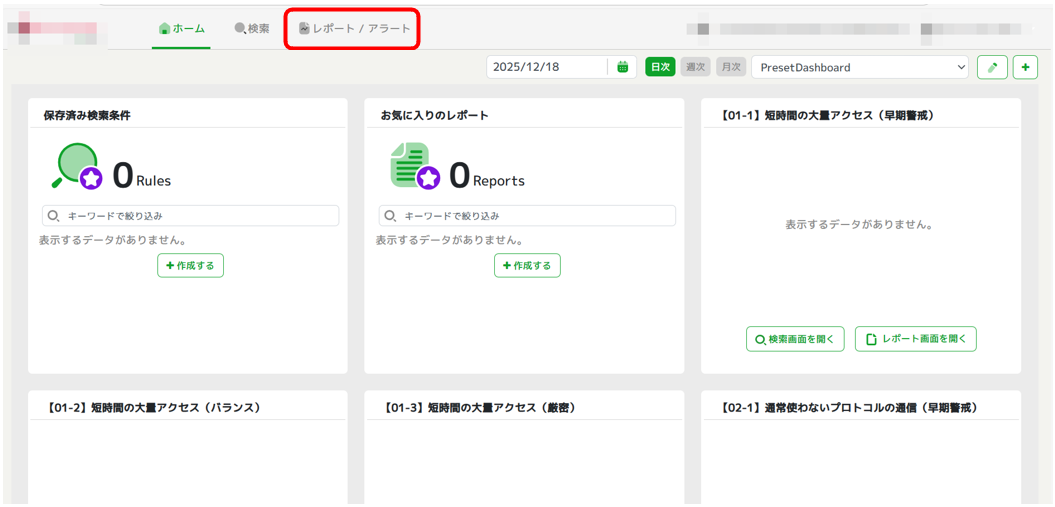Open the レポート / アラート tab

(355, 29)
